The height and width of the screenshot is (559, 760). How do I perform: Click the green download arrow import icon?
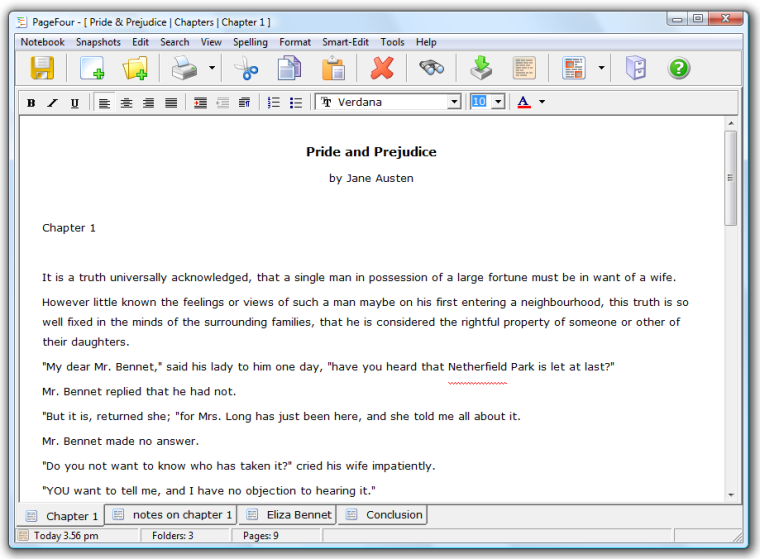[481, 68]
